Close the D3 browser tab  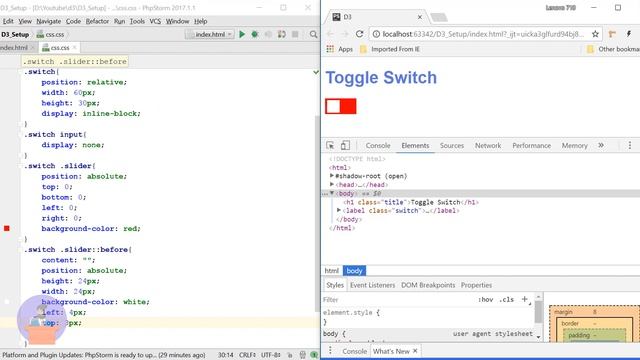tap(420, 17)
